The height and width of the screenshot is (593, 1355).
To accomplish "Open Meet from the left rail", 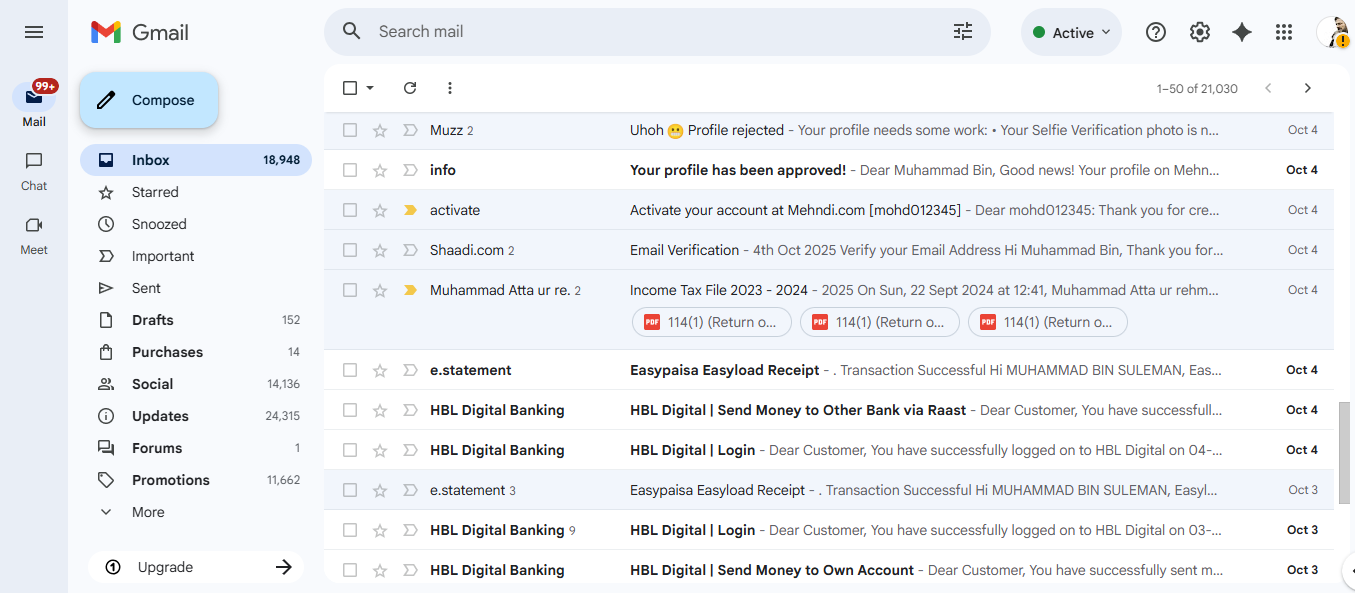I will (x=33, y=235).
